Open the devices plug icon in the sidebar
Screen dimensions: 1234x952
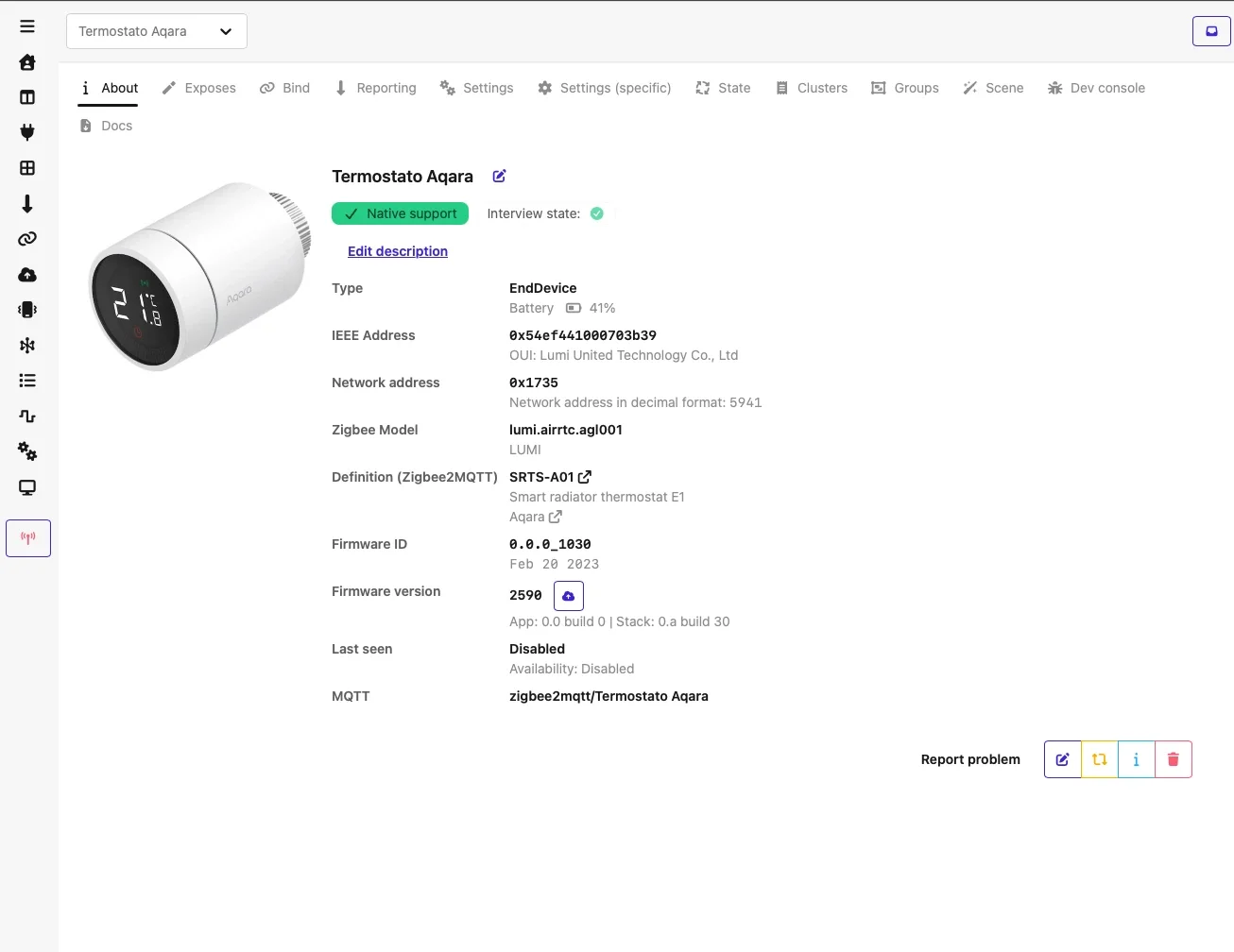(x=27, y=132)
